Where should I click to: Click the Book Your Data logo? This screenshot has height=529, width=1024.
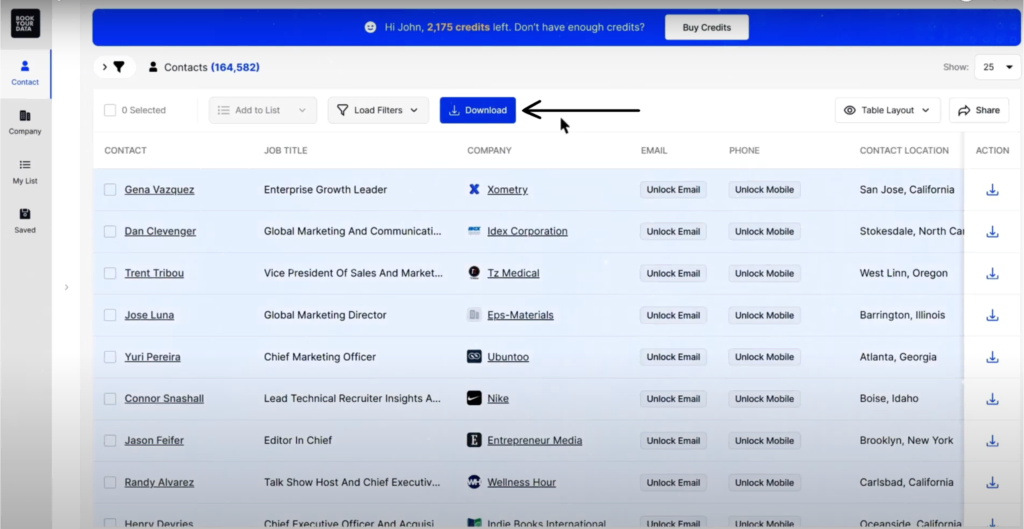[25, 24]
